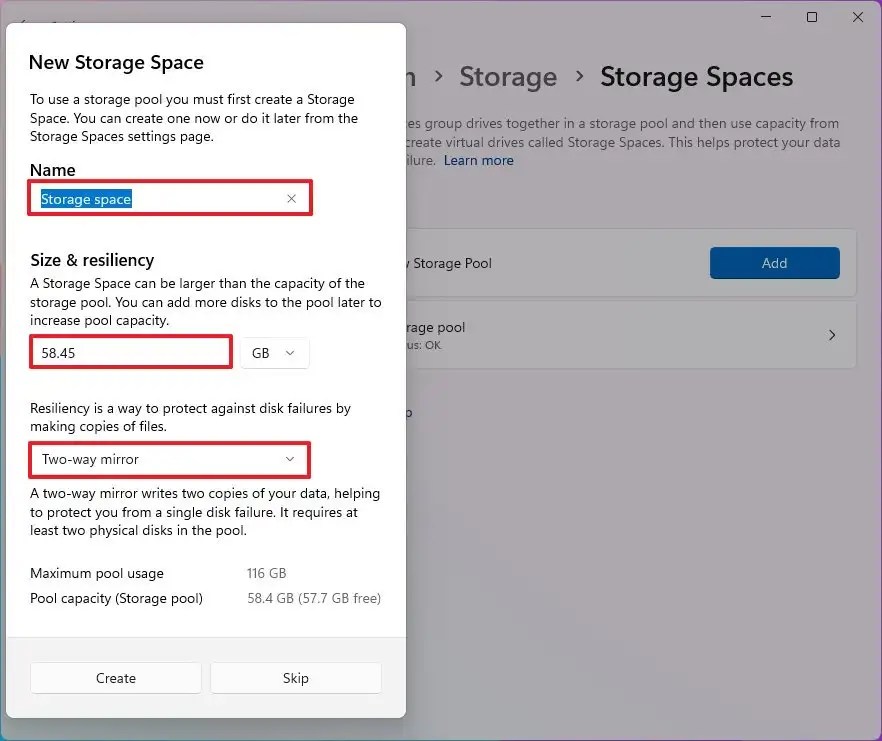
Task: Clear the Name field using the X icon
Action: [x=291, y=199]
